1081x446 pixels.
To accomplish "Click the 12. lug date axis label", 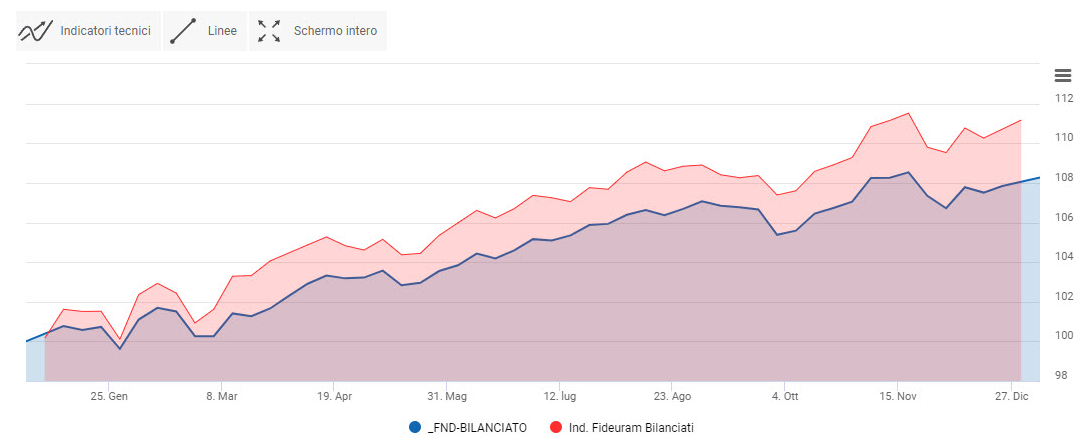I will pyautogui.click(x=559, y=395).
